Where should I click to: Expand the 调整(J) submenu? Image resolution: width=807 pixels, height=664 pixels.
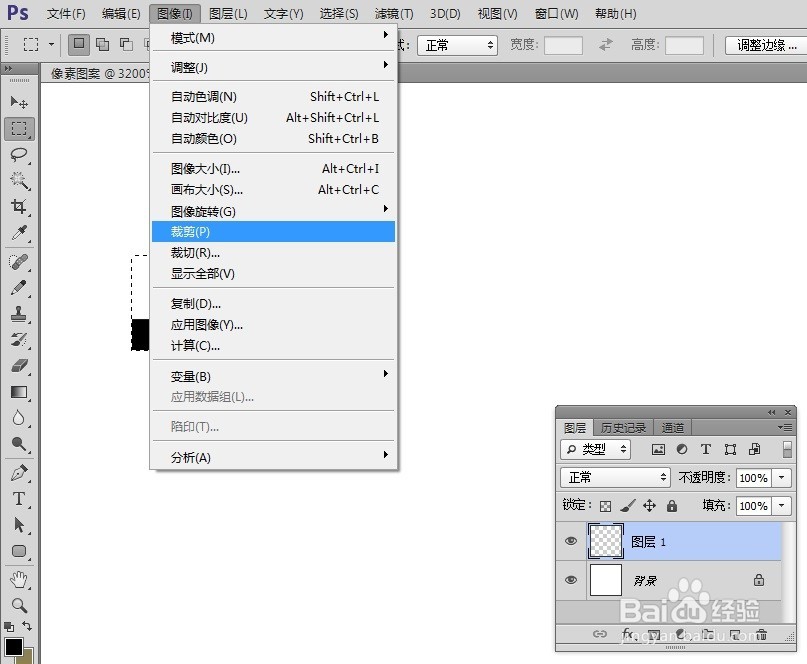tap(273, 67)
